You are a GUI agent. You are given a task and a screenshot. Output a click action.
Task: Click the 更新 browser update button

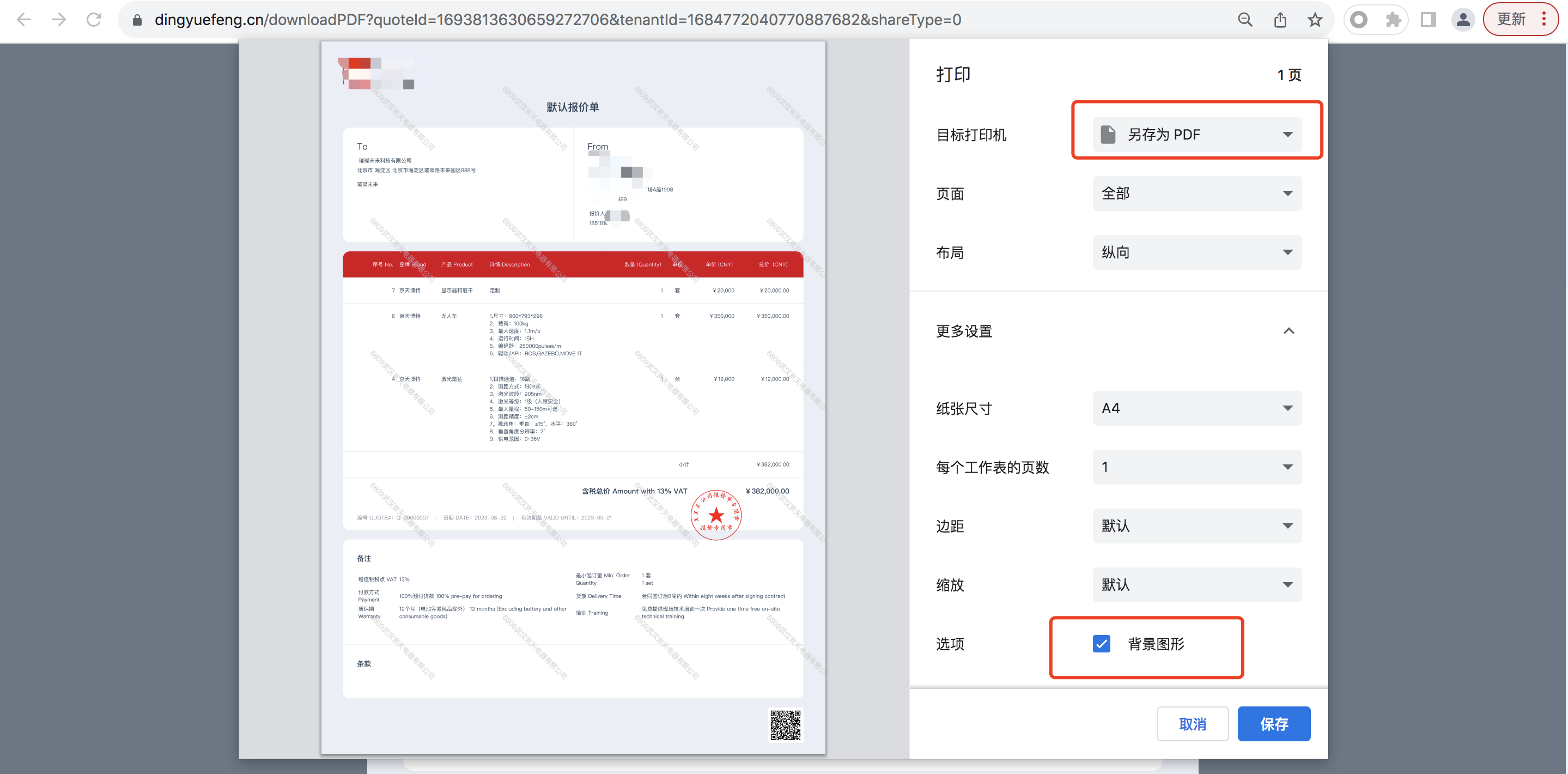[1512, 20]
